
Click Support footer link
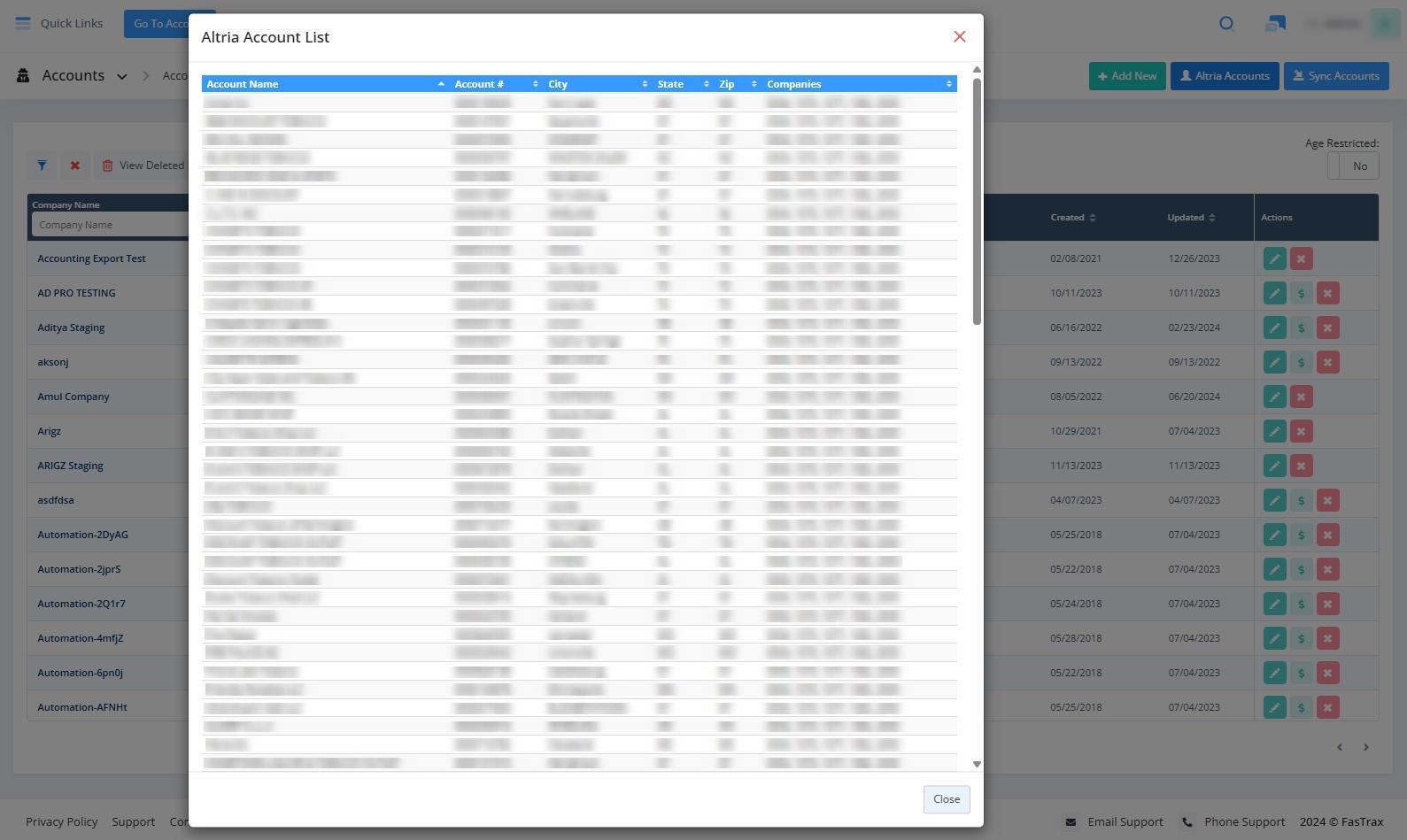(134, 822)
